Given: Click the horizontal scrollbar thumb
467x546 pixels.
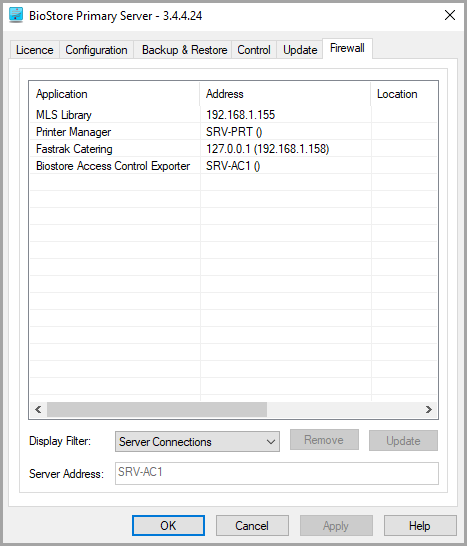Looking at the screenshot, I should tap(157, 410).
